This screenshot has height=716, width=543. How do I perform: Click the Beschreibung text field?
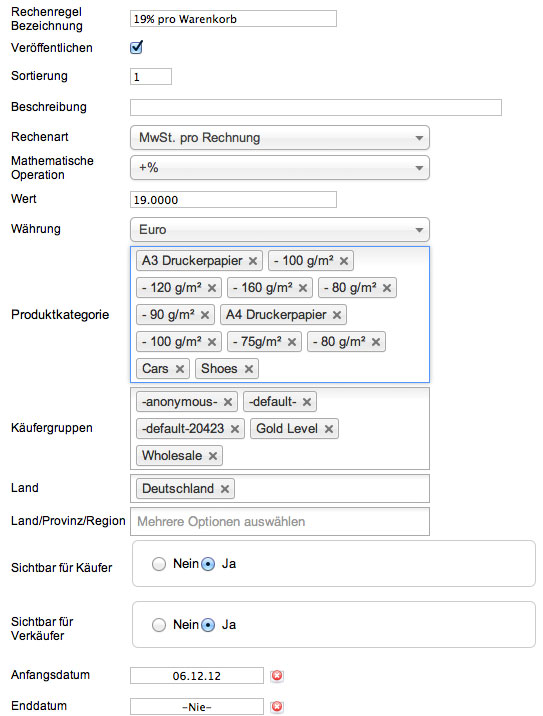[316, 108]
